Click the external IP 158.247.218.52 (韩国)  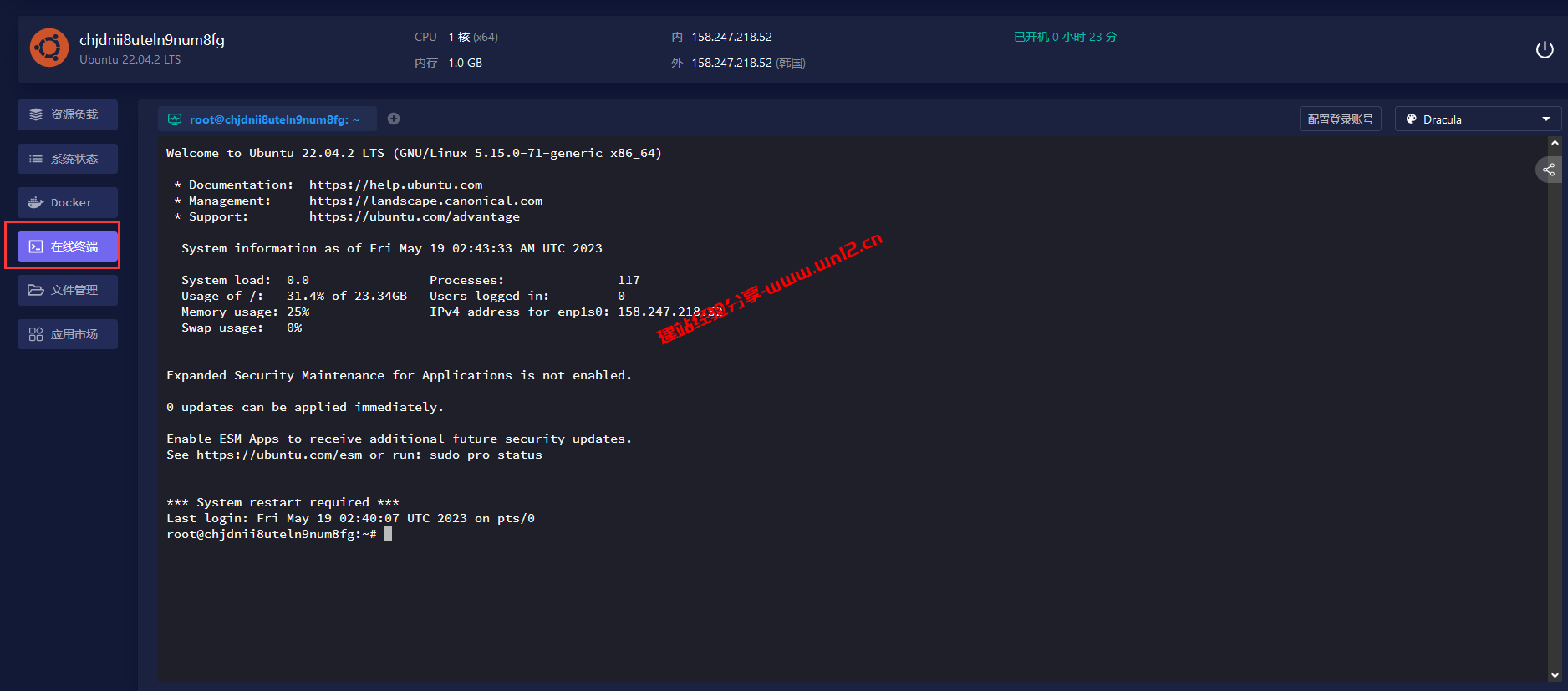point(747,63)
